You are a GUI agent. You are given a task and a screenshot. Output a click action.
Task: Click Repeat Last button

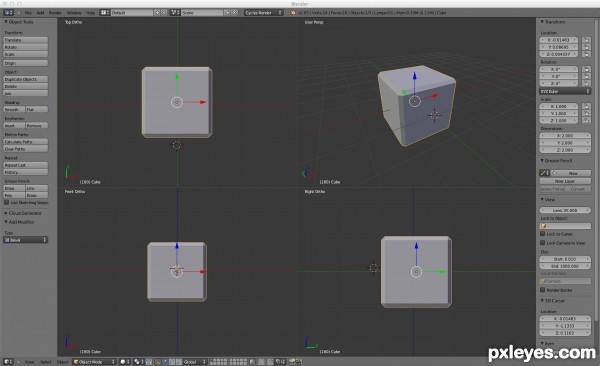coord(26,165)
